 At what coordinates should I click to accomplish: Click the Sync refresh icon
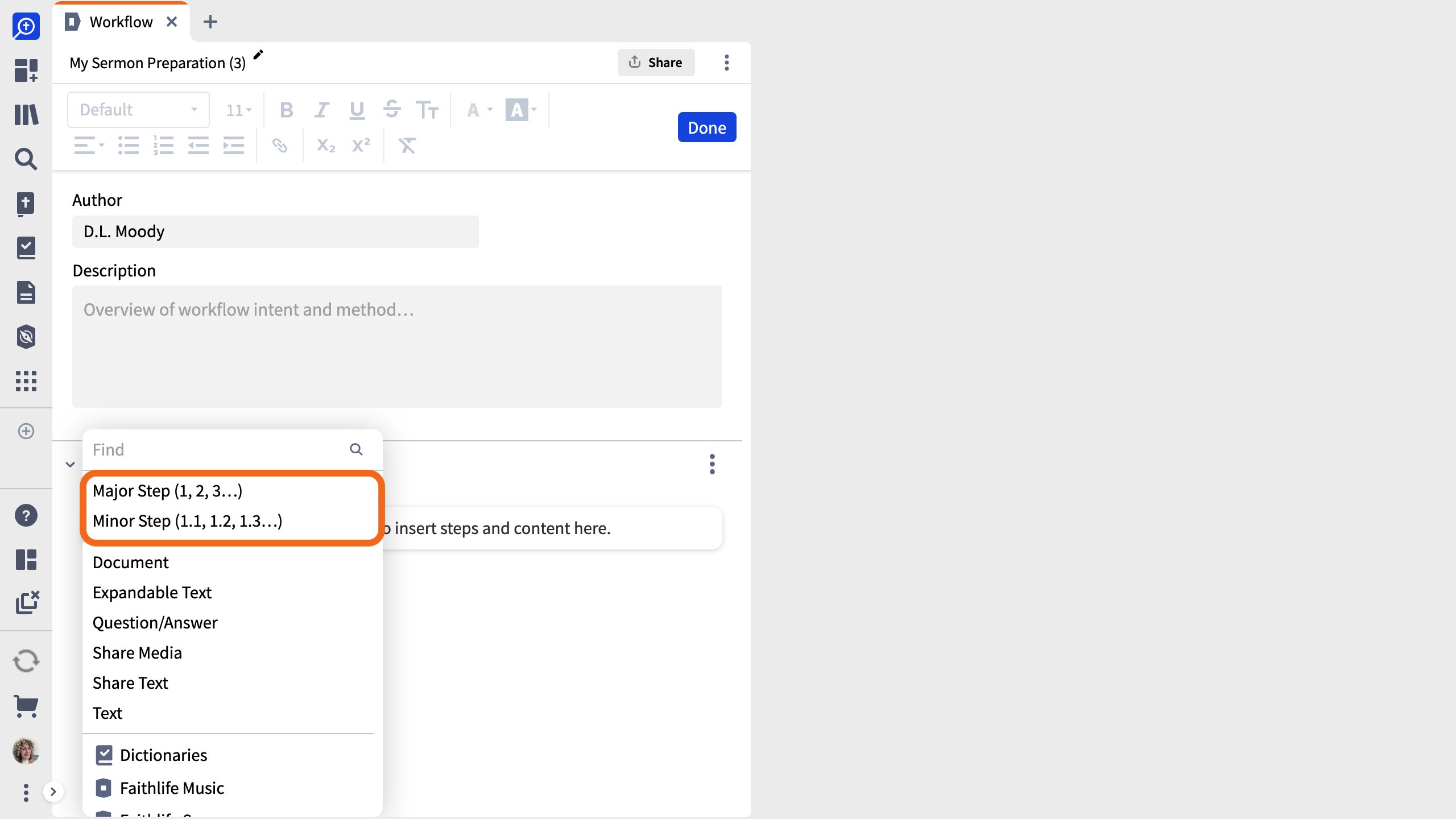(26, 661)
